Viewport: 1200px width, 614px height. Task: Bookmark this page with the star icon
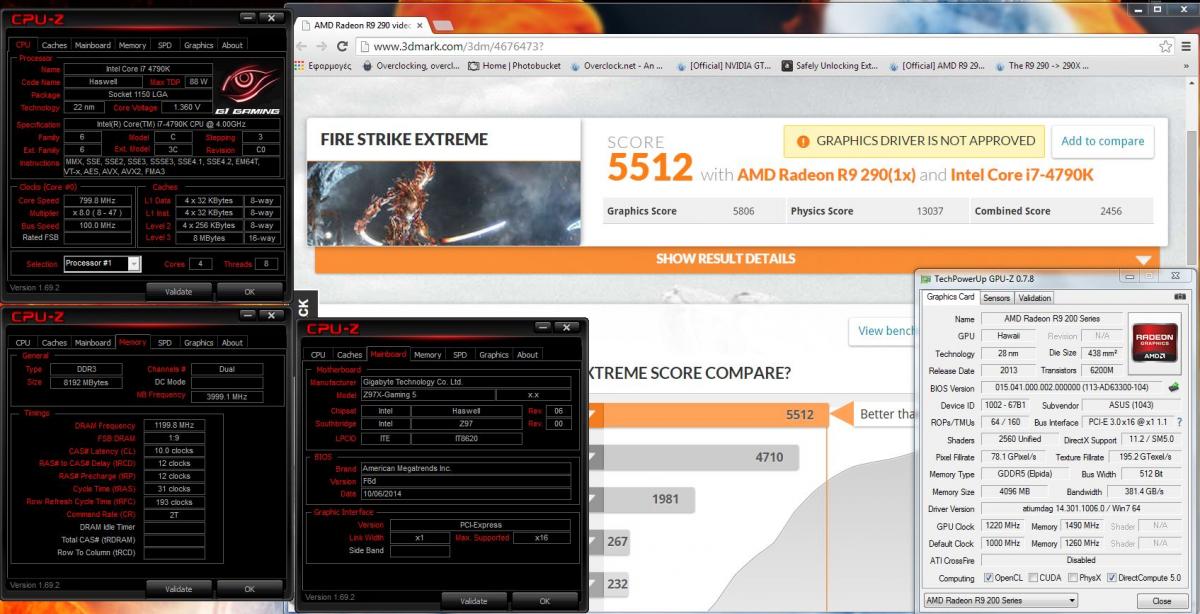(1165, 46)
